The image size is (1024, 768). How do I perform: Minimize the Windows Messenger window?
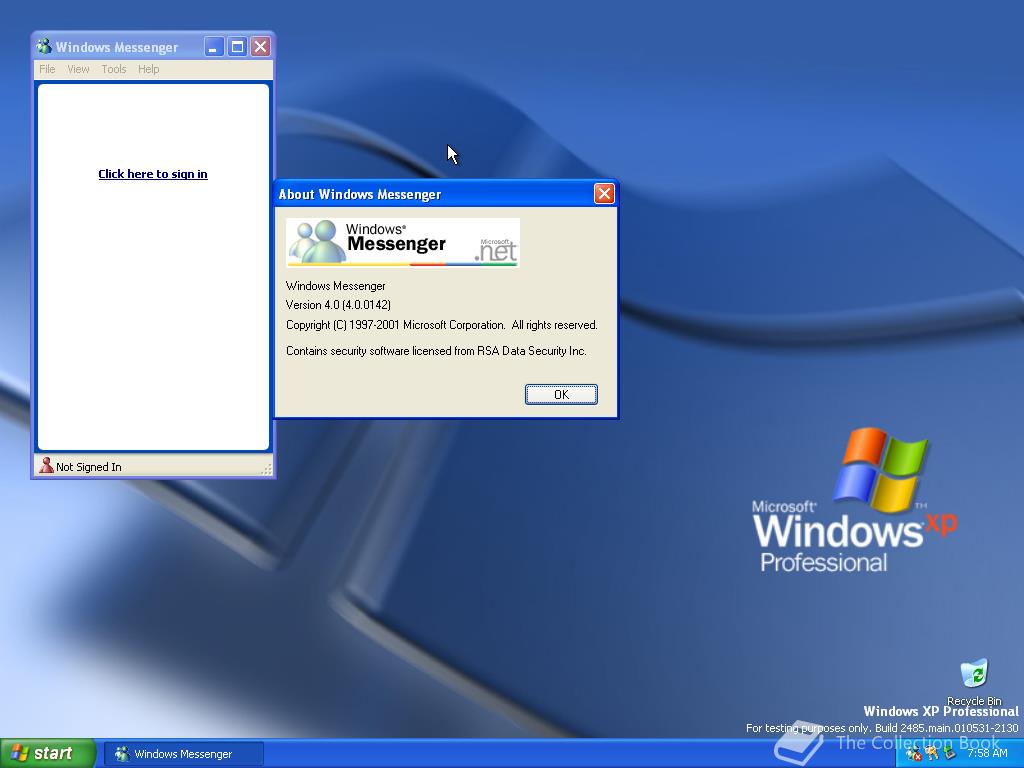point(214,46)
